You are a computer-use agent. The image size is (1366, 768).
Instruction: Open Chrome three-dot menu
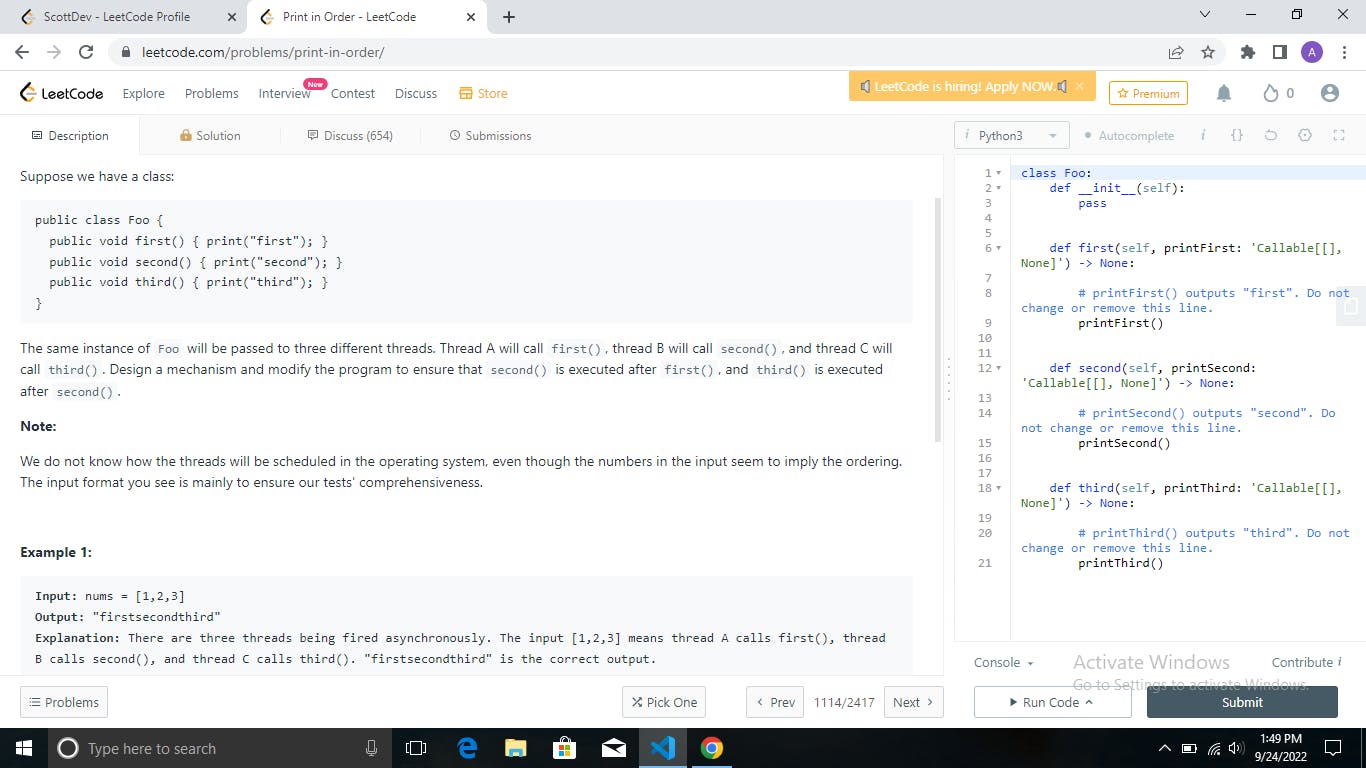coord(1344,52)
